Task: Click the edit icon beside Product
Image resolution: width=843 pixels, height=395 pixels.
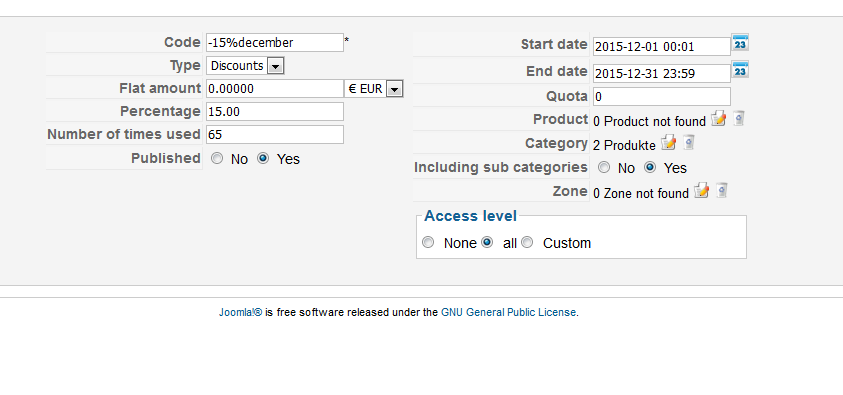Action: pyautogui.click(x=718, y=118)
